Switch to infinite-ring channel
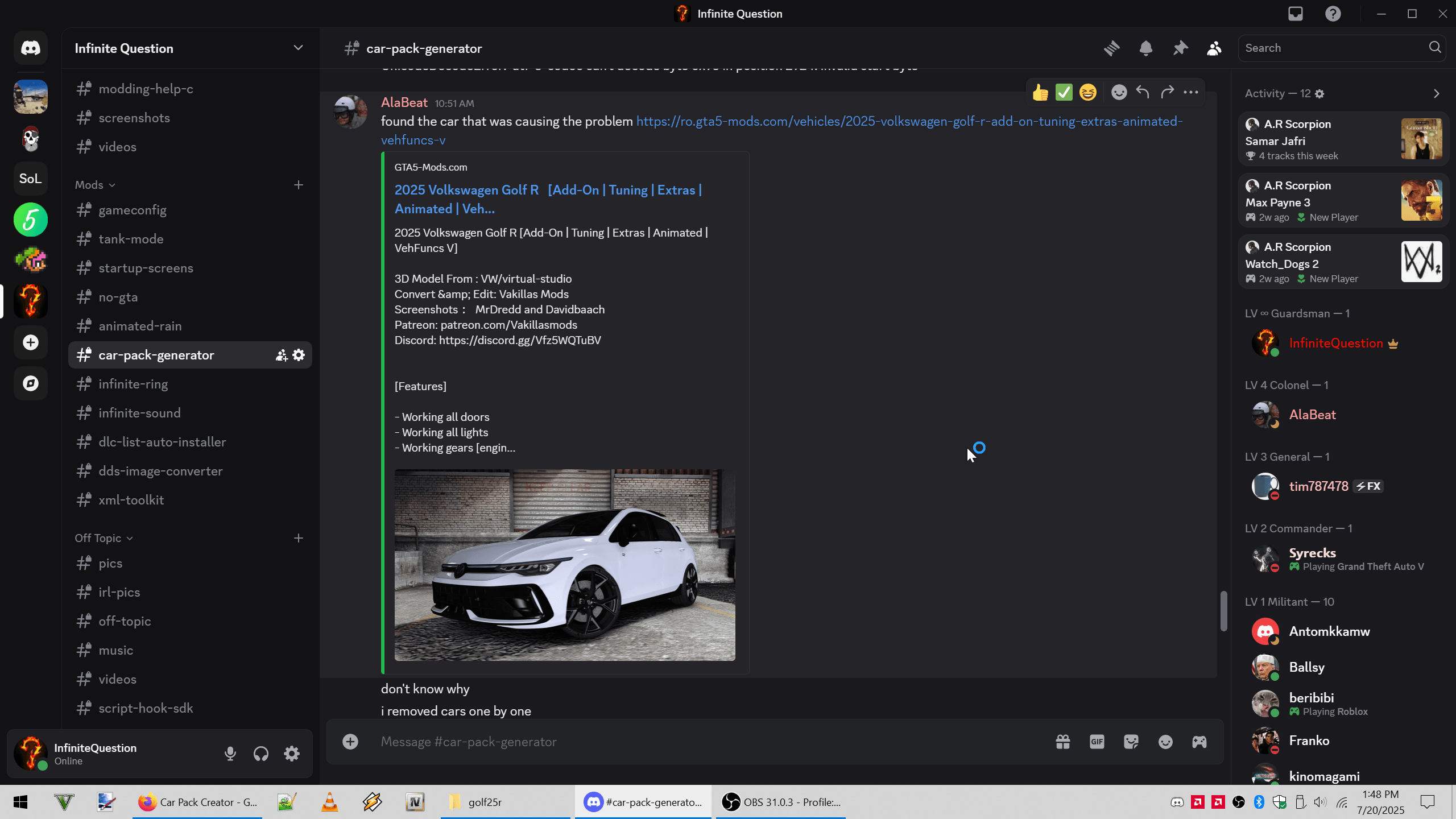 [x=190, y=384]
